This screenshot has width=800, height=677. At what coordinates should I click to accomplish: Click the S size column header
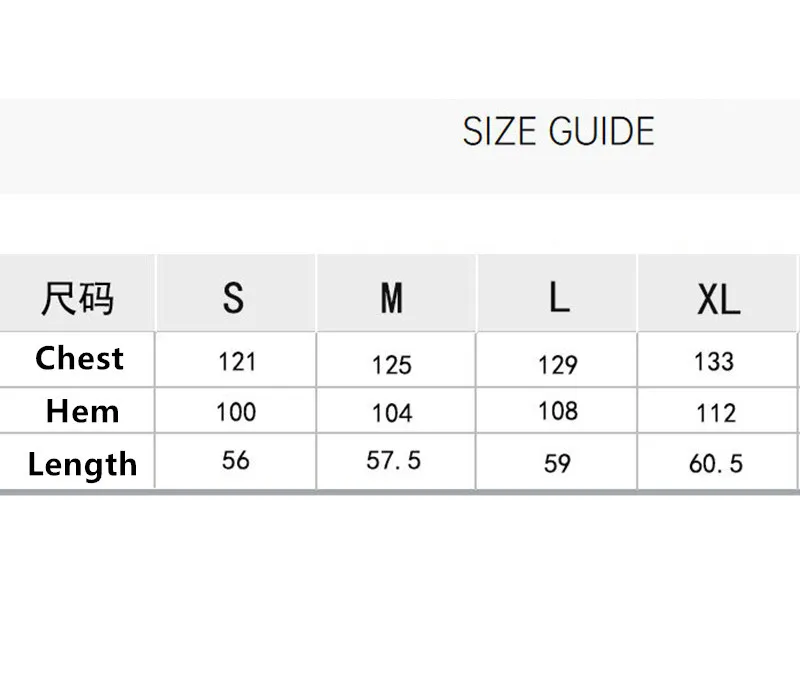[x=234, y=298]
